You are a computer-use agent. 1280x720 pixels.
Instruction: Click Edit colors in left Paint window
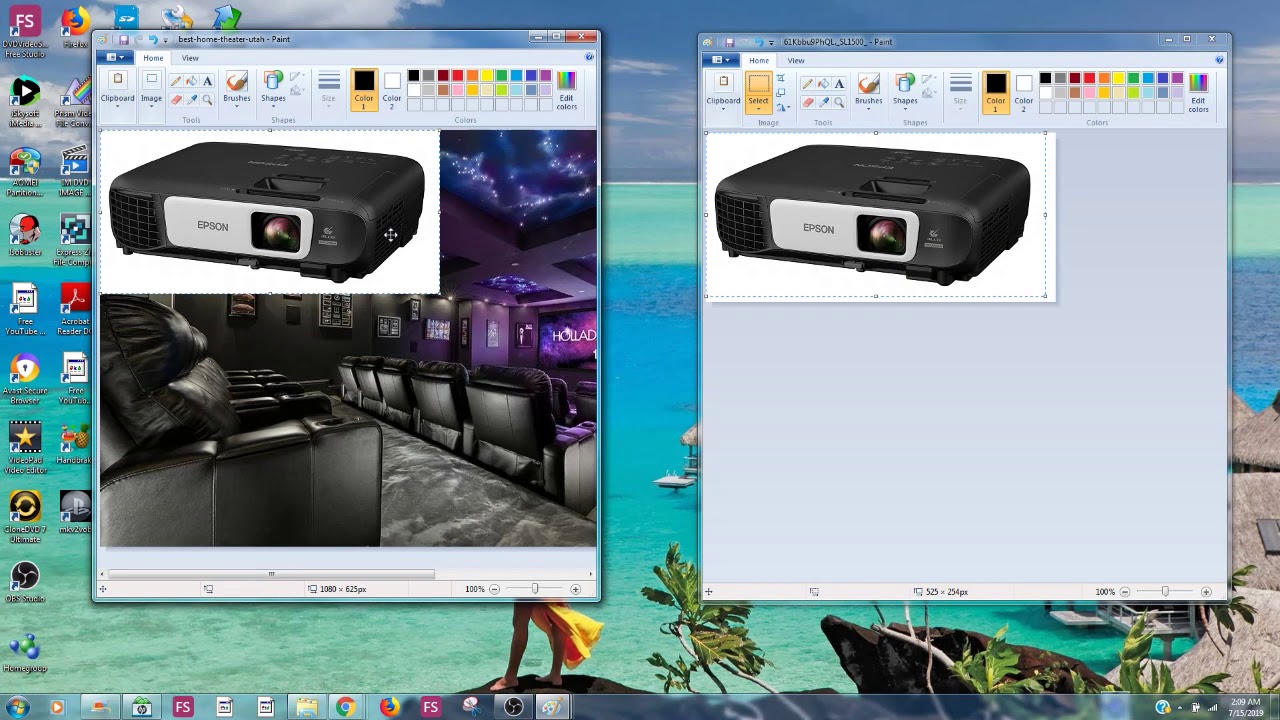tap(566, 91)
